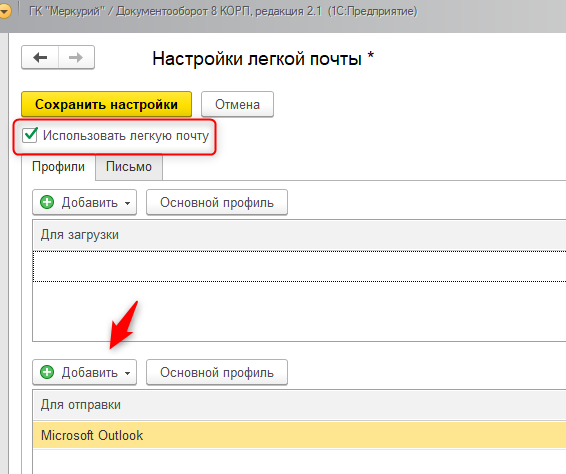566x474 pixels.
Task: Select the Microsoft Outlook row
Action: pos(299,435)
